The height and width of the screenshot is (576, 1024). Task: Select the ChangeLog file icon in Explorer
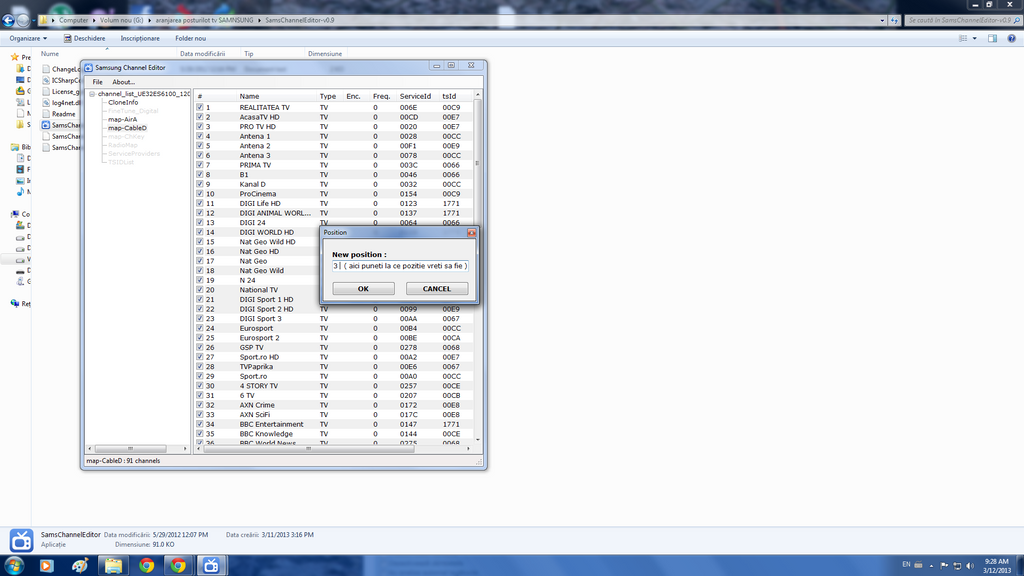click(x=46, y=69)
